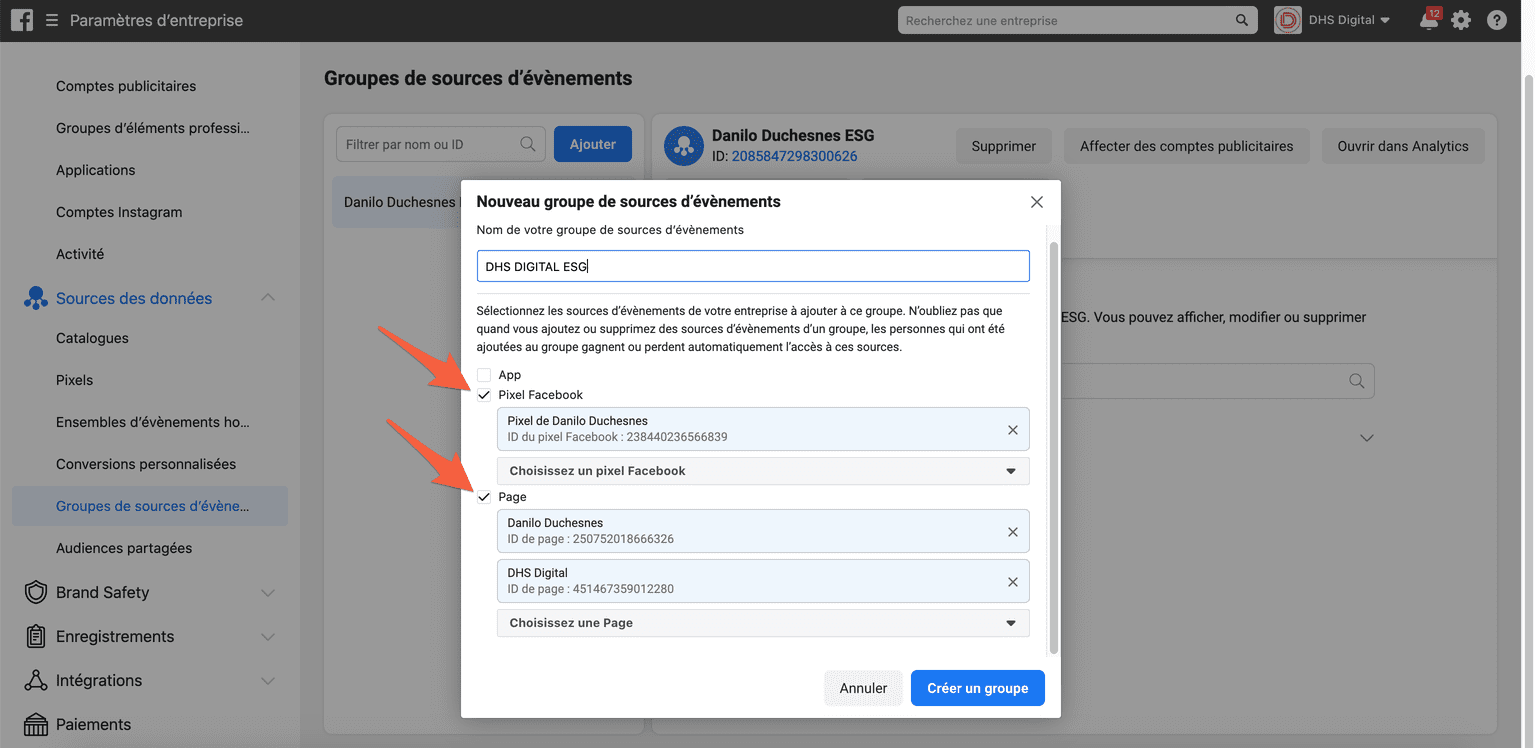Image resolution: width=1535 pixels, height=748 pixels.
Task: Uncheck the Pixel Facebook checkbox
Action: 484,395
